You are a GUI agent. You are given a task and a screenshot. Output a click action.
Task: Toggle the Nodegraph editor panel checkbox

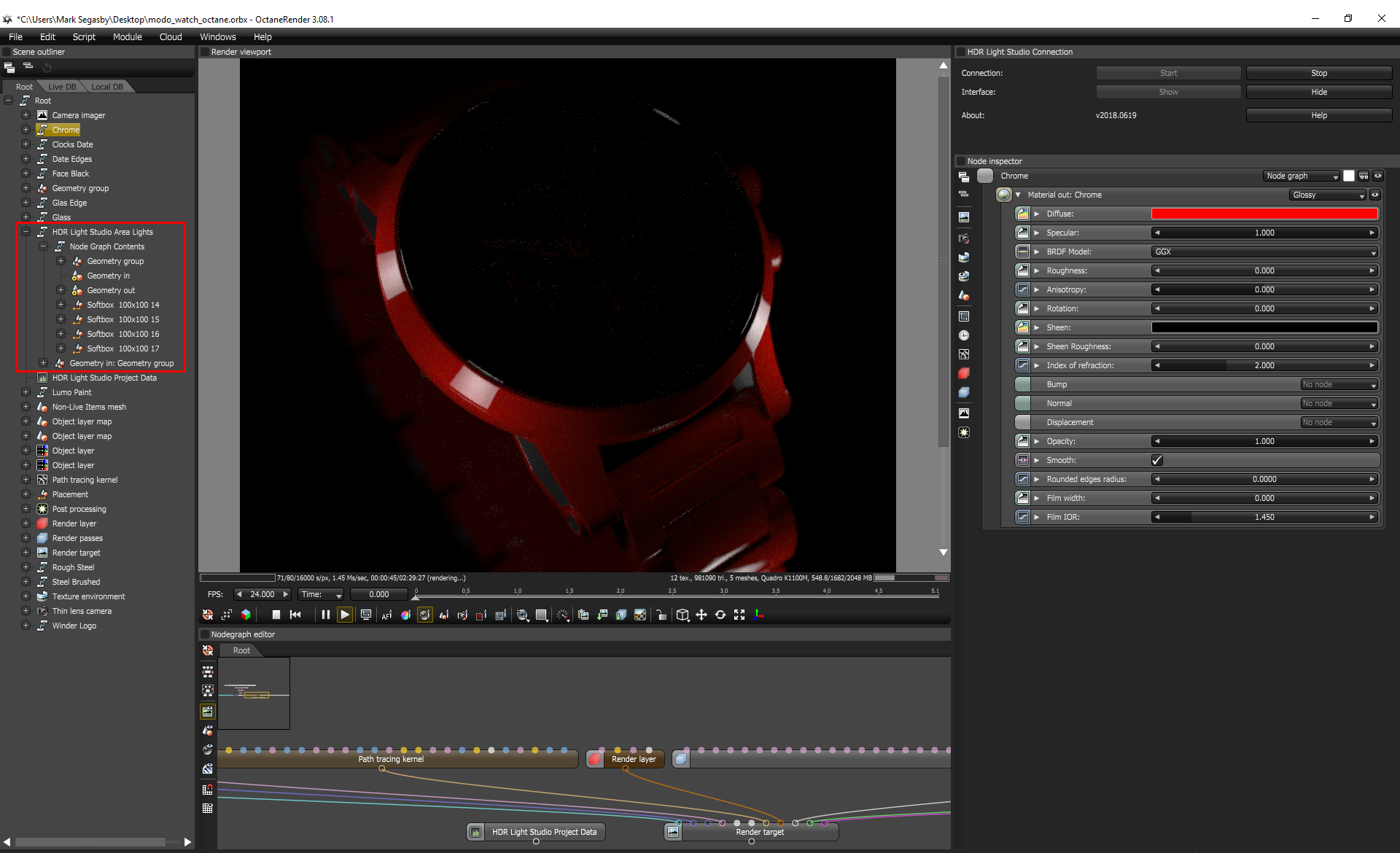coord(205,634)
